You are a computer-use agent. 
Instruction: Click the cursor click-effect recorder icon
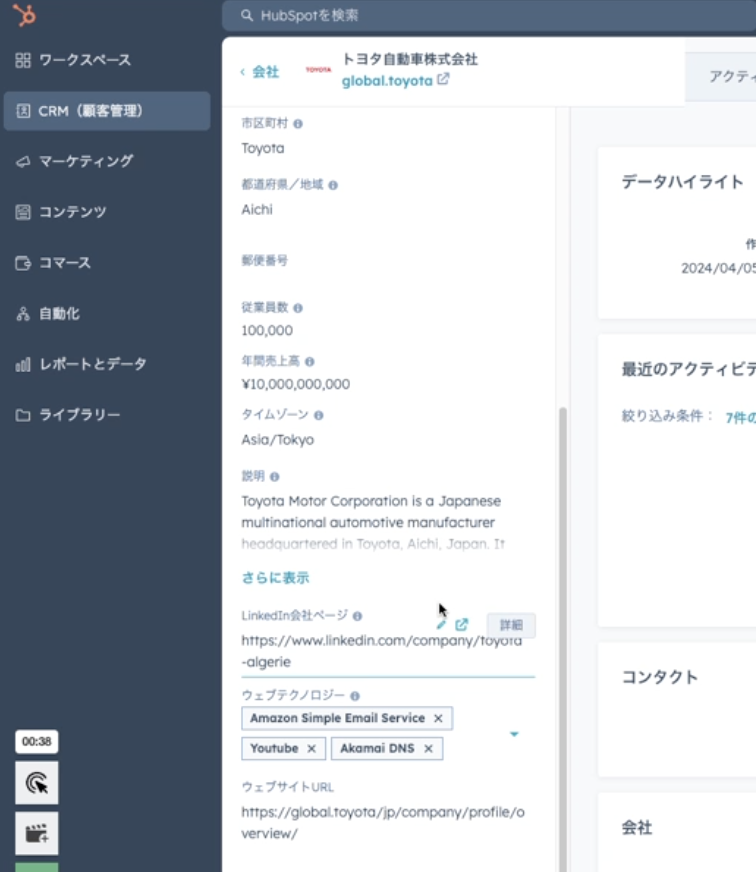tap(37, 783)
